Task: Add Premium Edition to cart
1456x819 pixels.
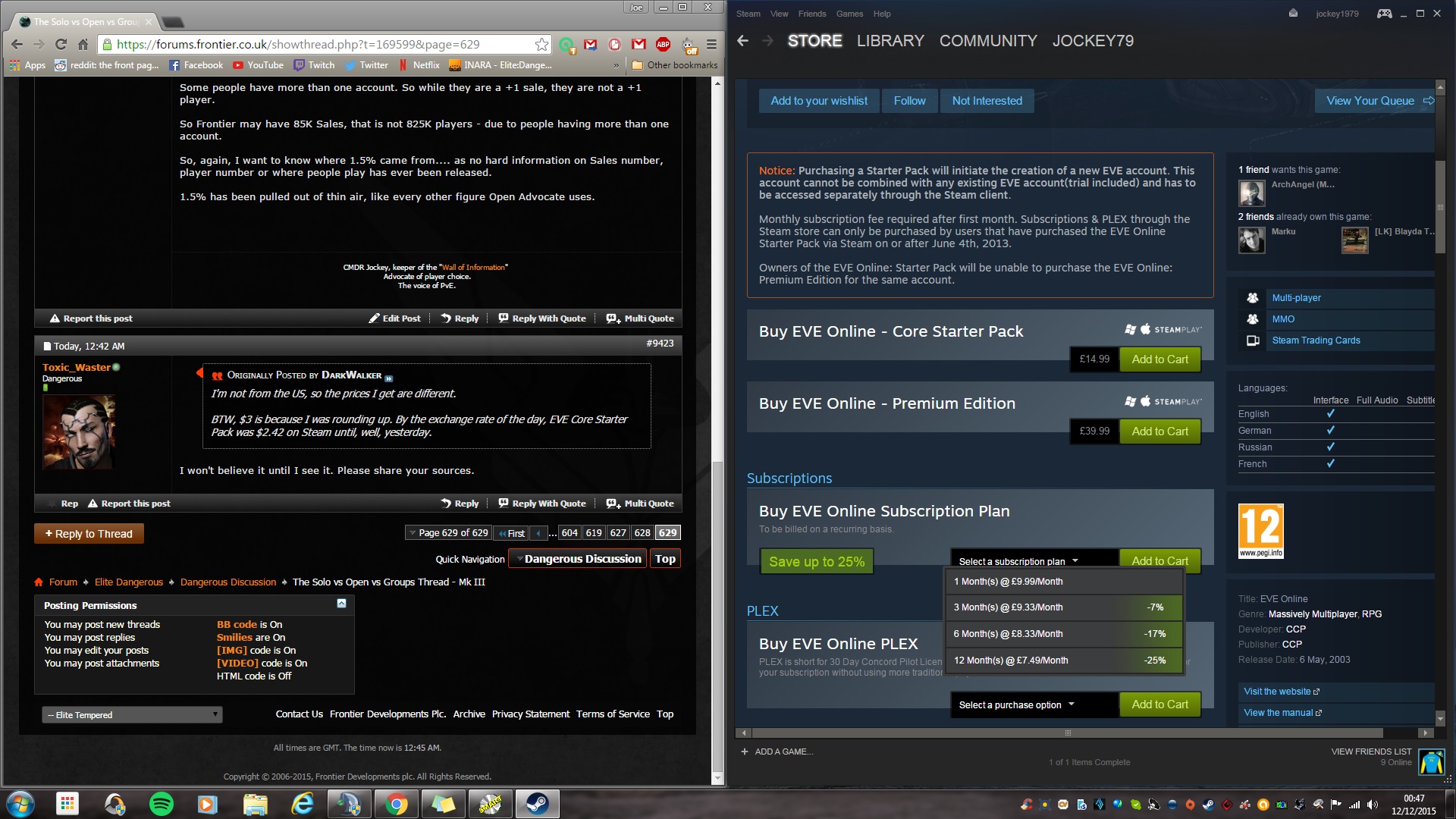Action: point(1159,431)
